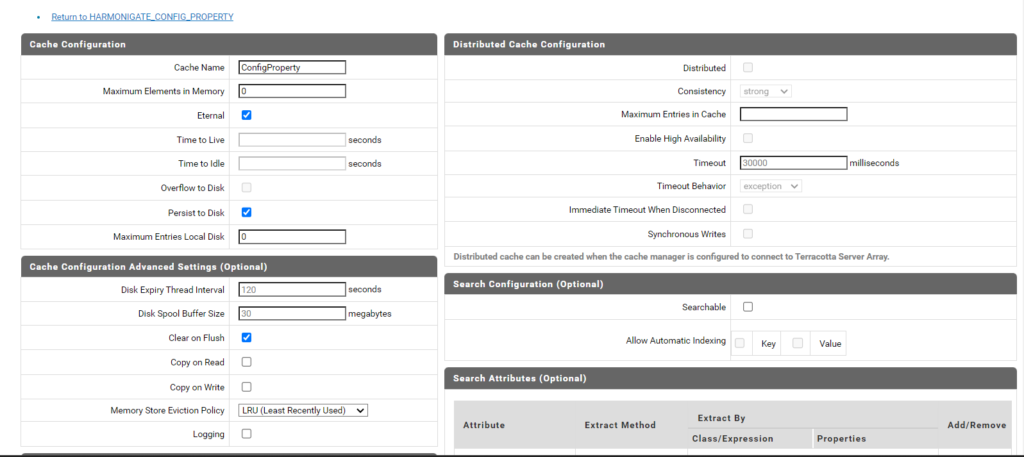The width and height of the screenshot is (1024, 457).
Task: Click the Attribute column header
Action: coord(484,425)
